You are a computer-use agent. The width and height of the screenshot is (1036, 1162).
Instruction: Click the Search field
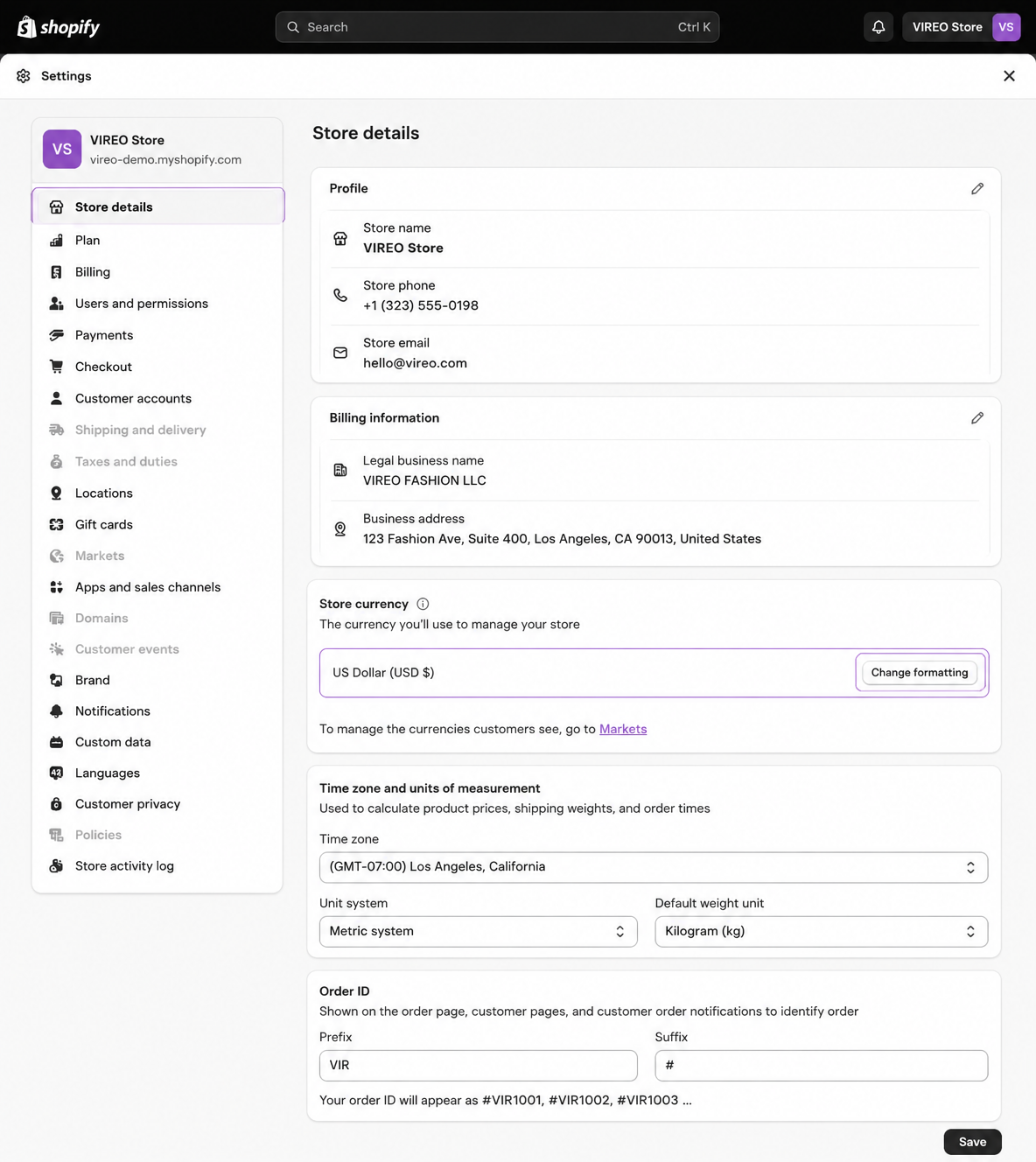497,27
